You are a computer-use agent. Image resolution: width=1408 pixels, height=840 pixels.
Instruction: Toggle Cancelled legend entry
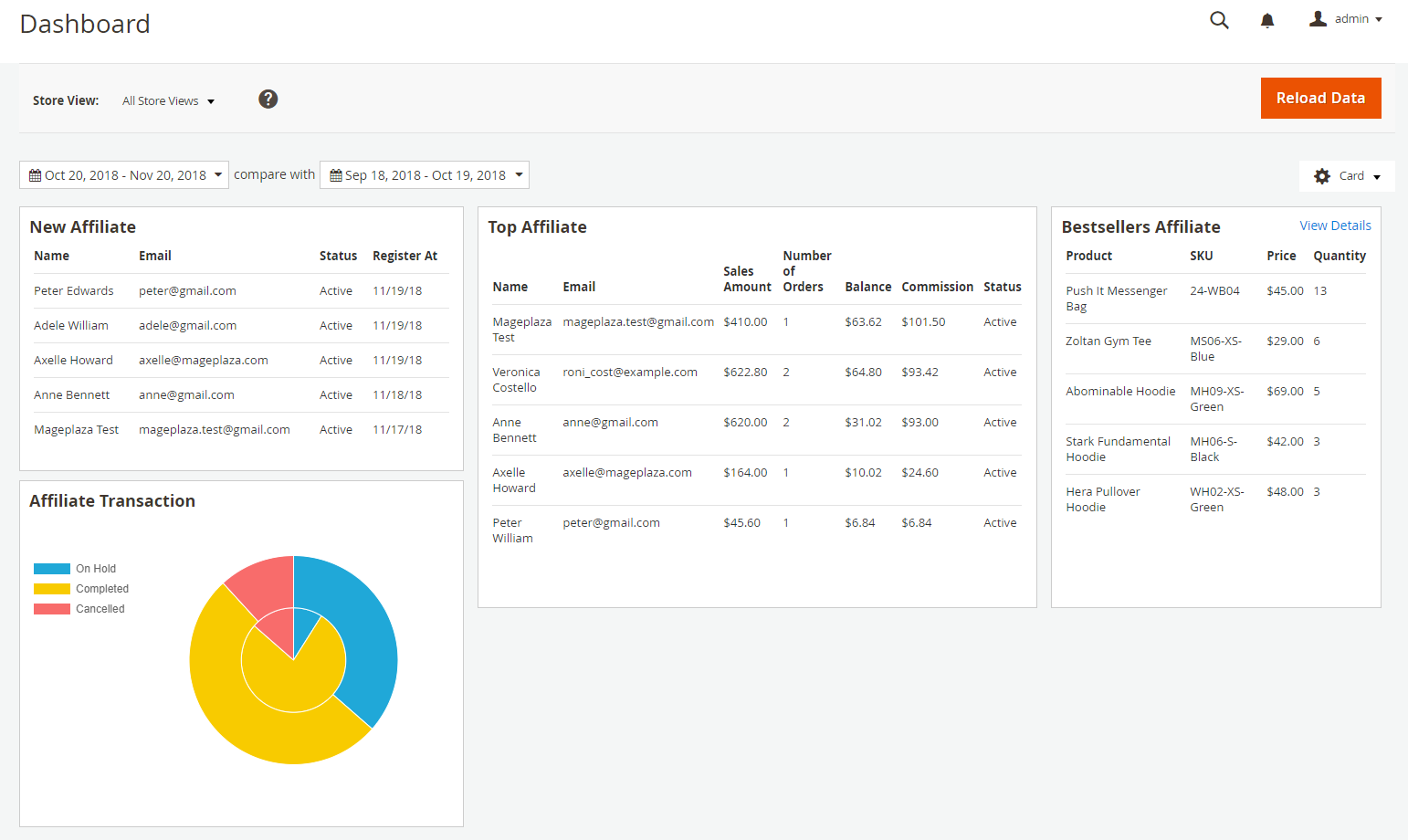(x=52, y=609)
